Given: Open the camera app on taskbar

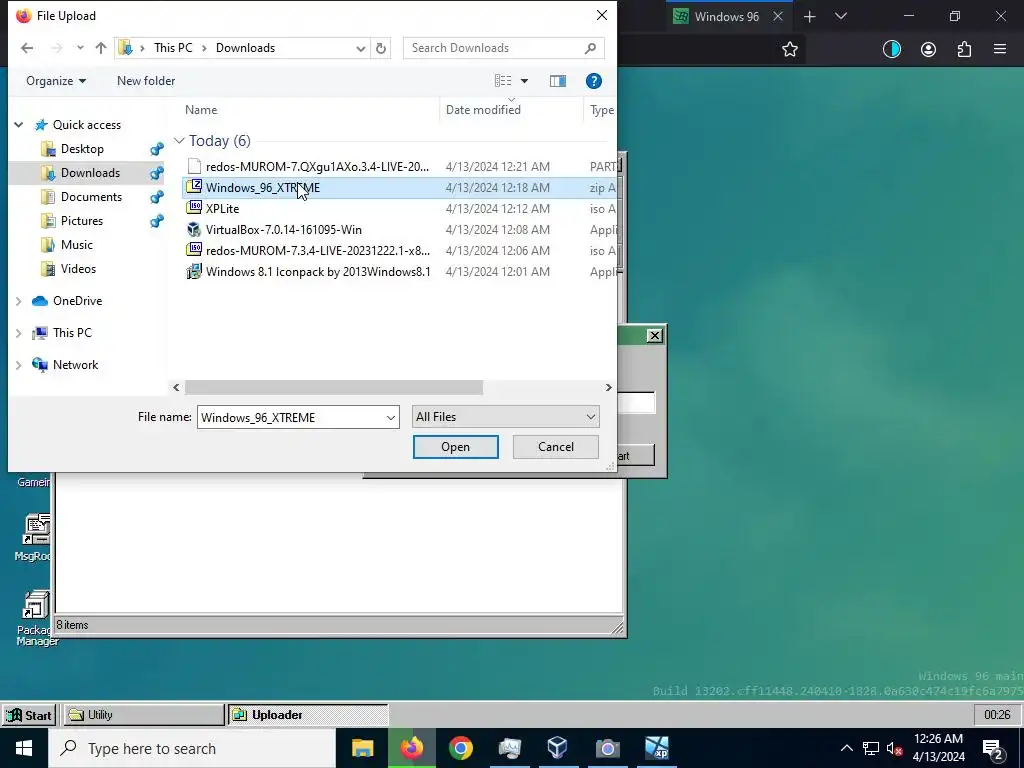Looking at the screenshot, I should (x=607, y=748).
